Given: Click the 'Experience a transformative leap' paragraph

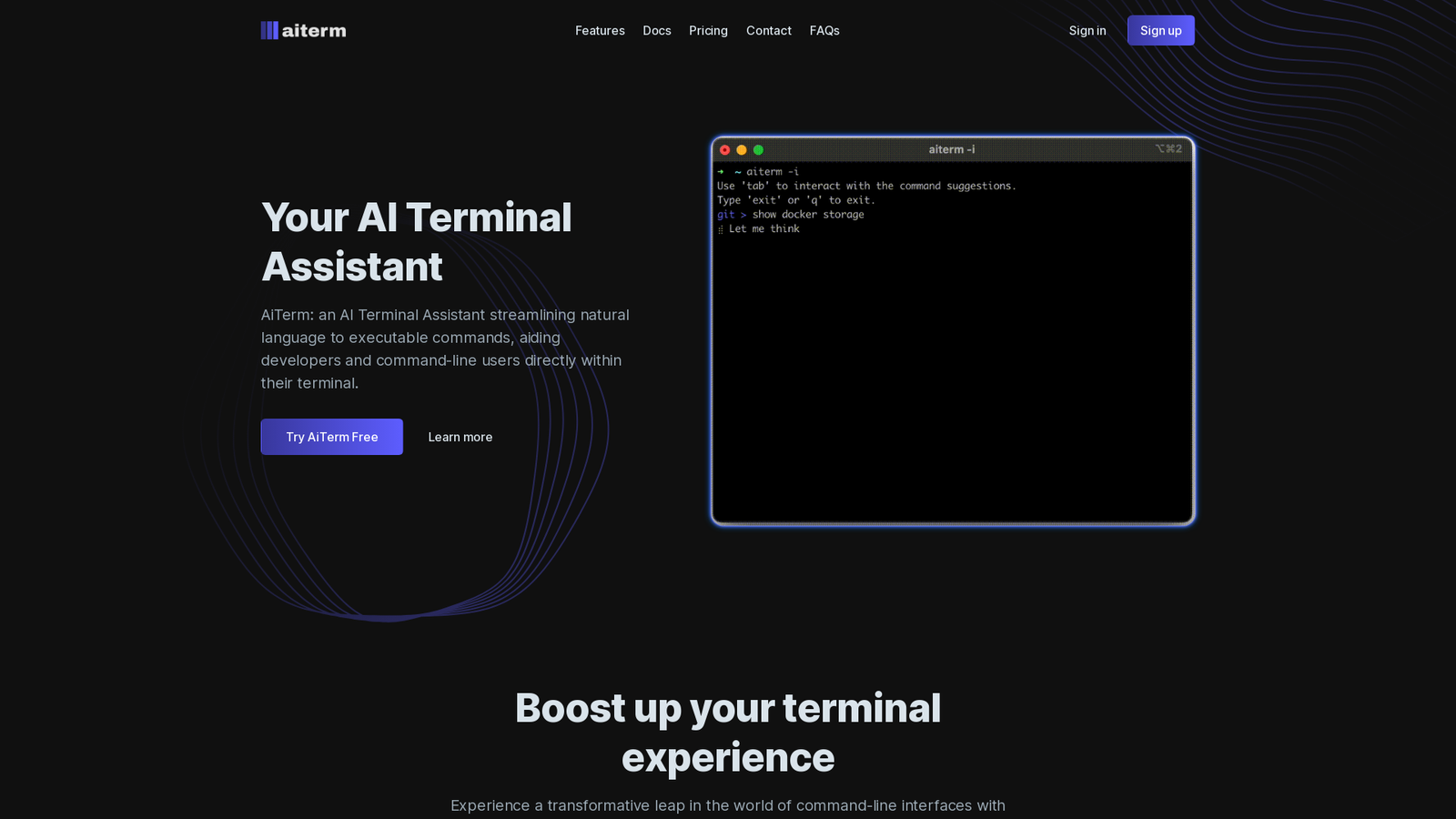Looking at the screenshot, I should [728, 805].
